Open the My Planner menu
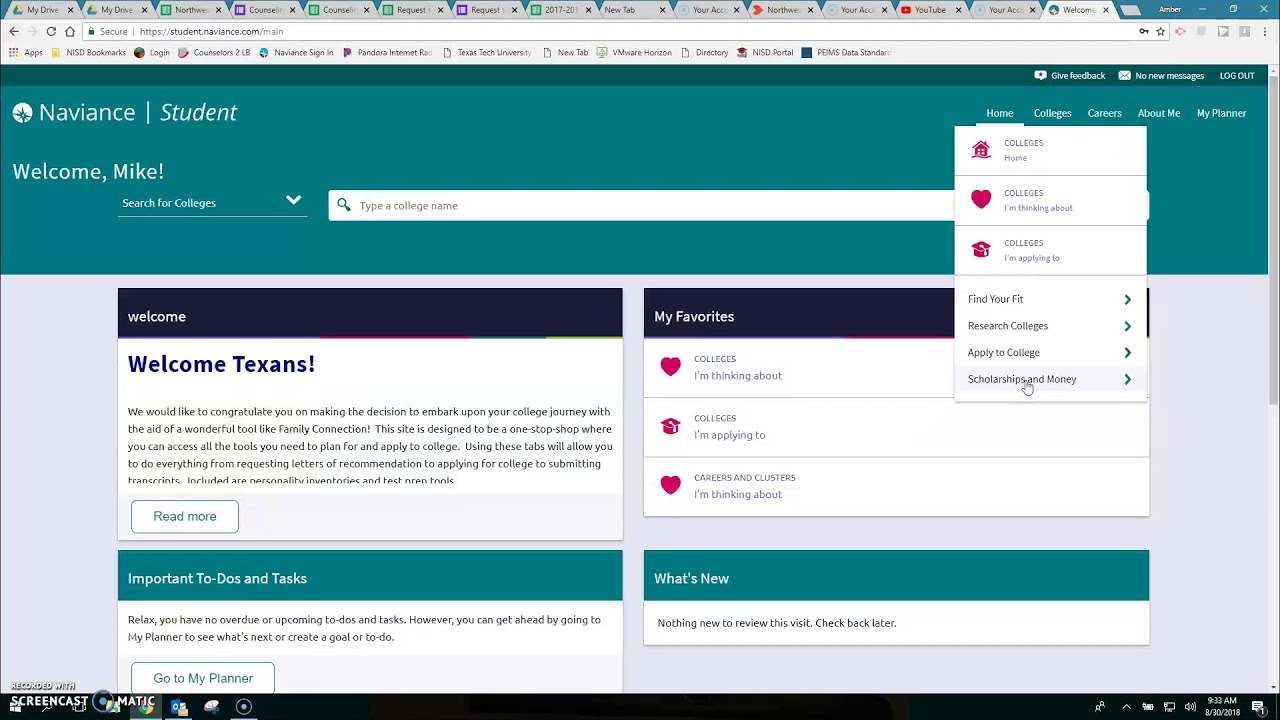The height and width of the screenshot is (720, 1280). [1221, 113]
